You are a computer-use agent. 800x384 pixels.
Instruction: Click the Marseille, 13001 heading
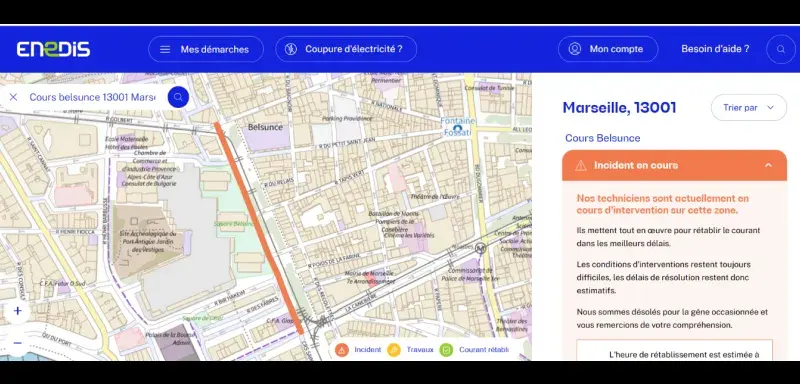(619, 108)
